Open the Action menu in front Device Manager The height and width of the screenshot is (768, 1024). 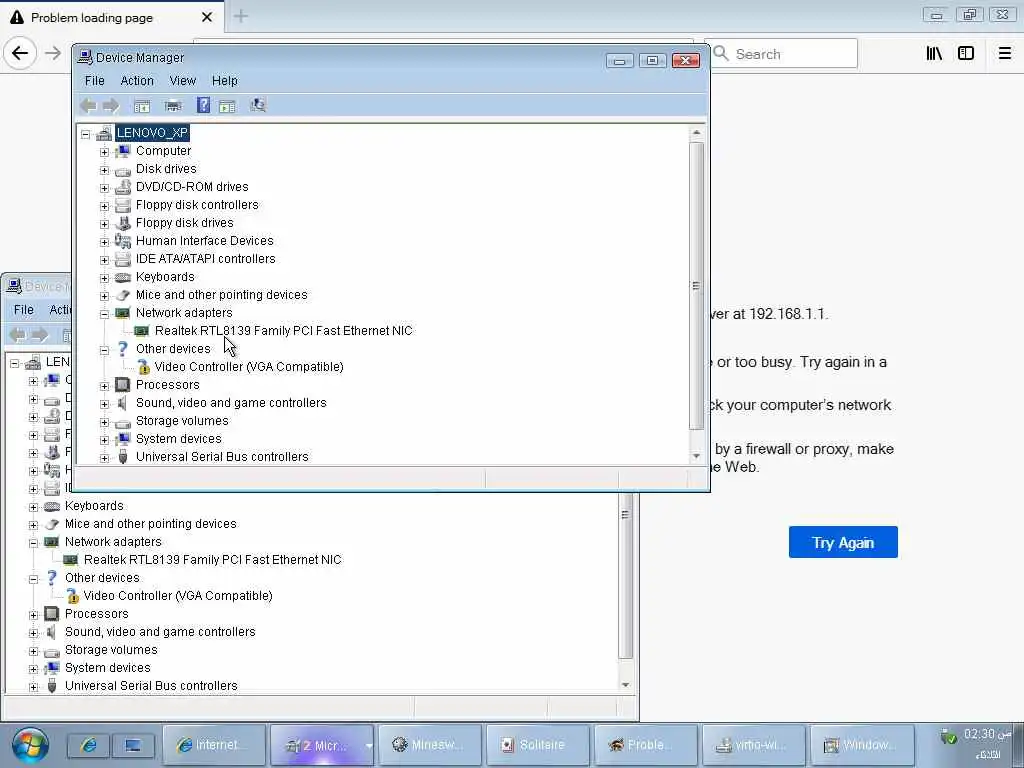137,80
